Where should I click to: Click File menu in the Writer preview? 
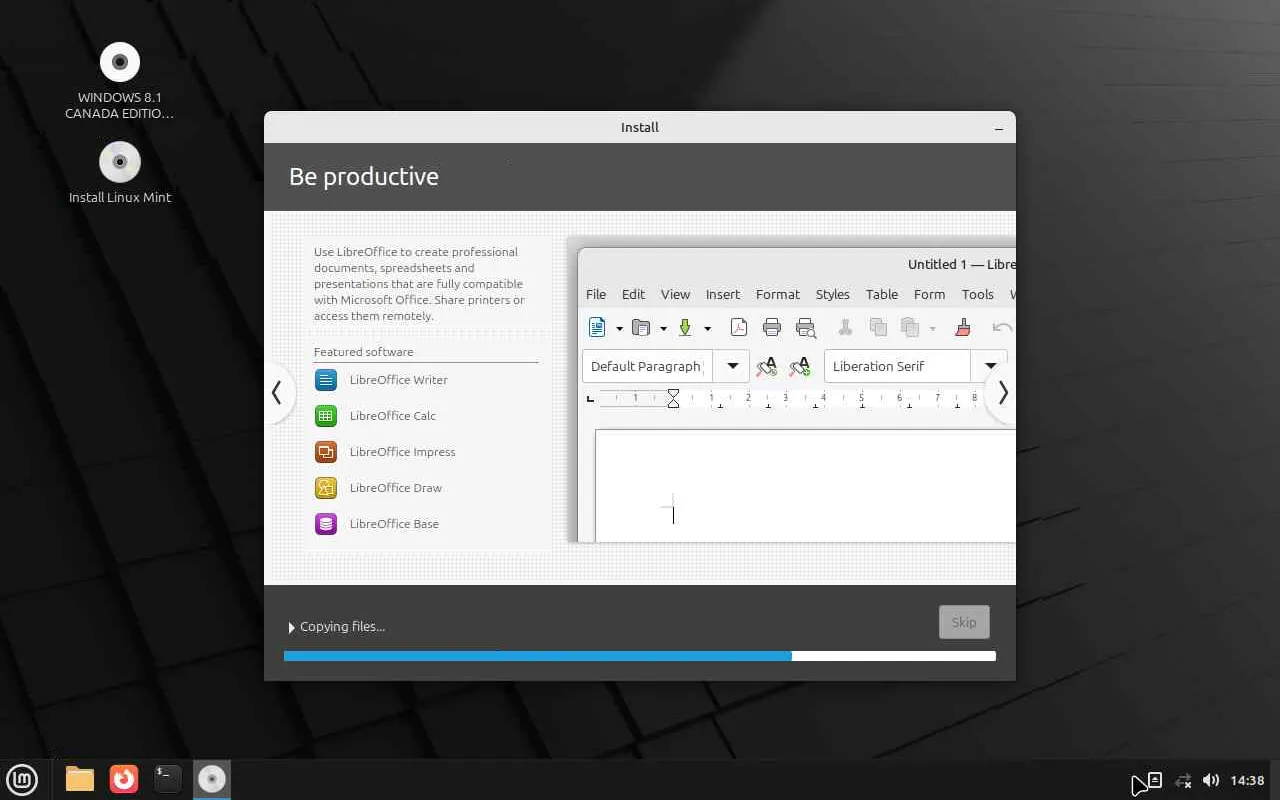coord(596,295)
